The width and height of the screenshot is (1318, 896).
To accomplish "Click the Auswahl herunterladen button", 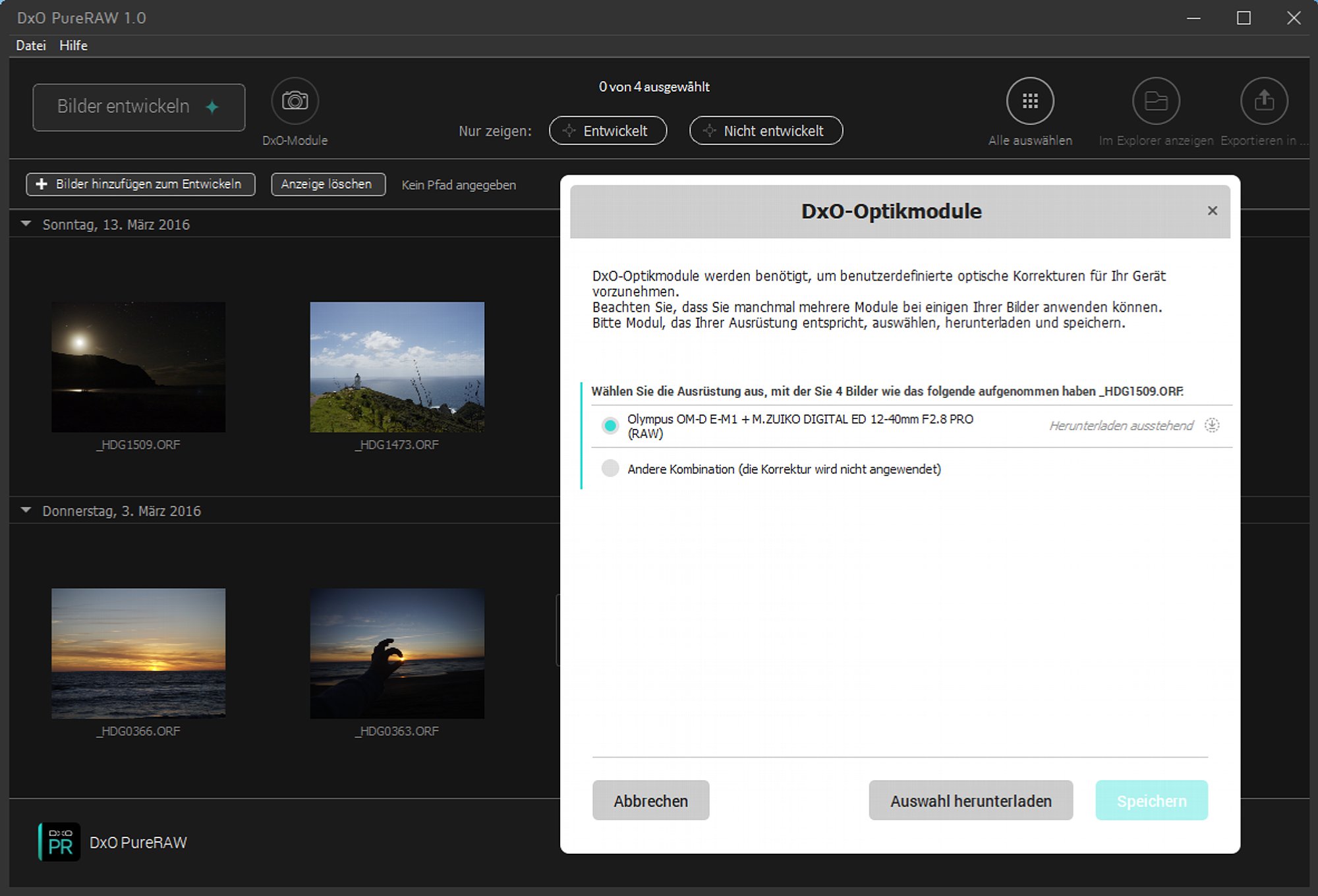I will tap(970, 800).
